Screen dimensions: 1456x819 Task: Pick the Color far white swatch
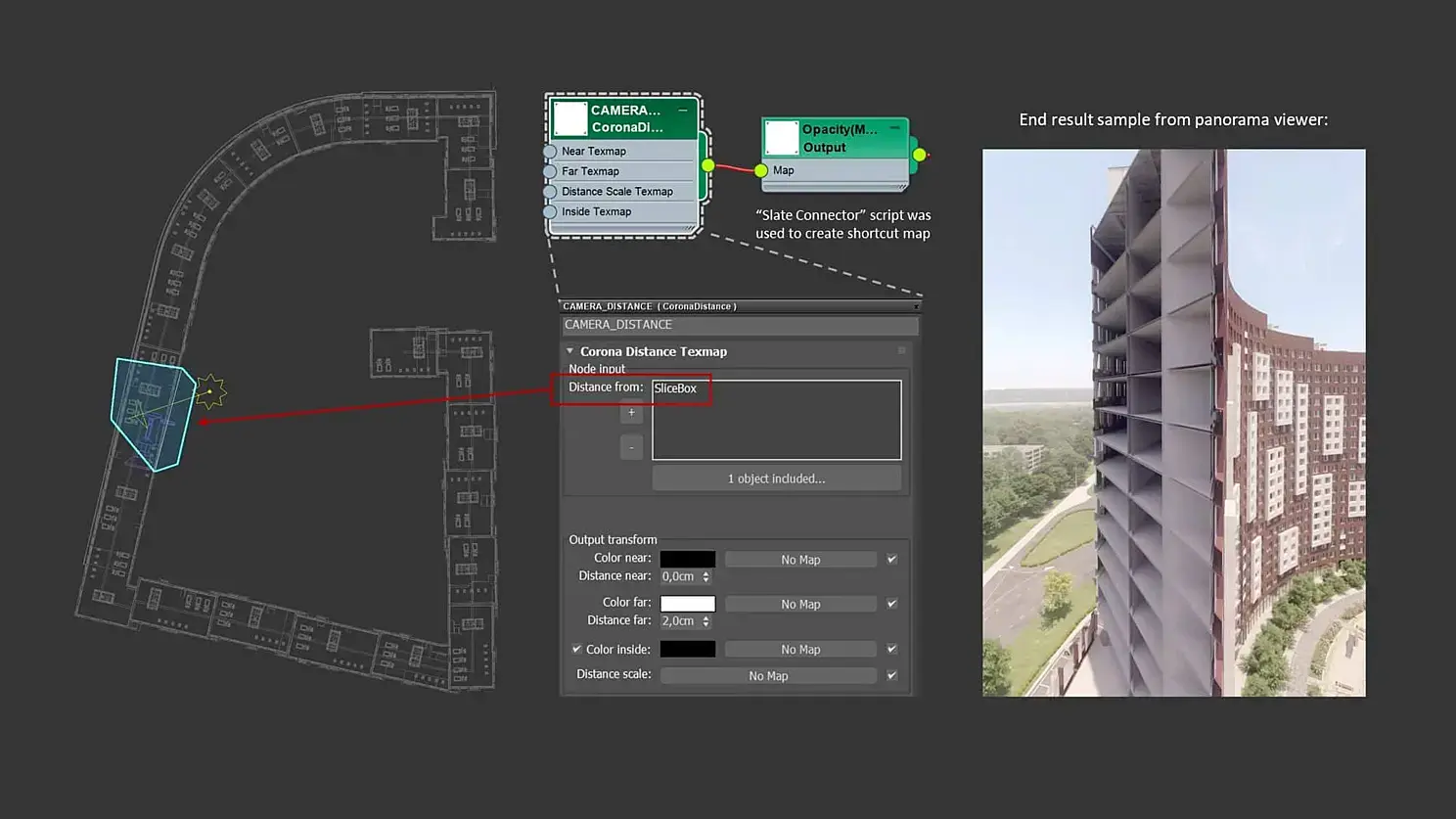(x=688, y=604)
